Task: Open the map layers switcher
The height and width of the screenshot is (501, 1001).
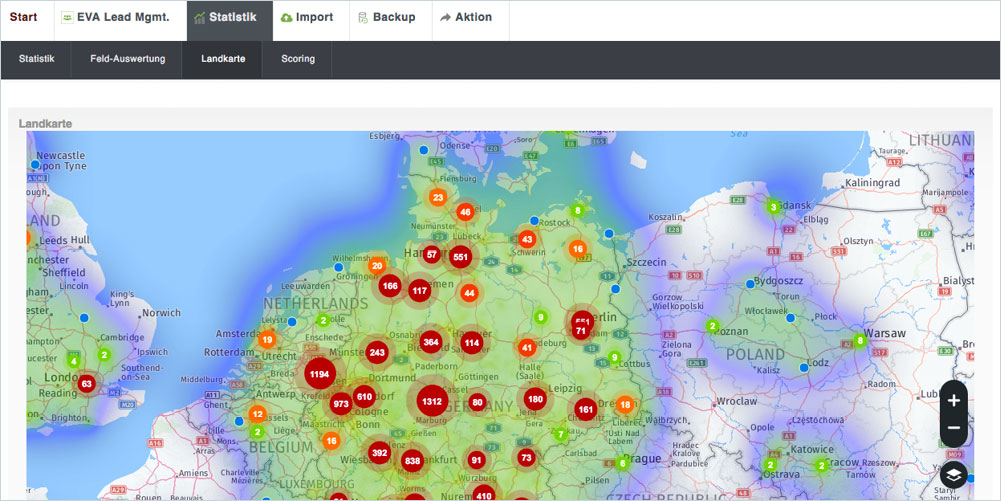Action: (953, 474)
